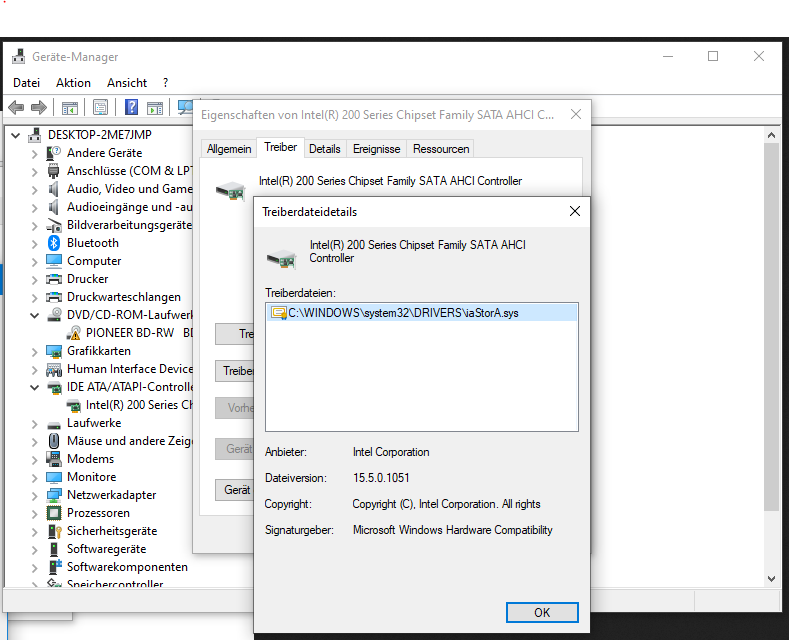Image resolution: width=789 pixels, height=640 pixels.
Task: Select Human Interface Devices tree entry
Action: (x=130, y=369)
